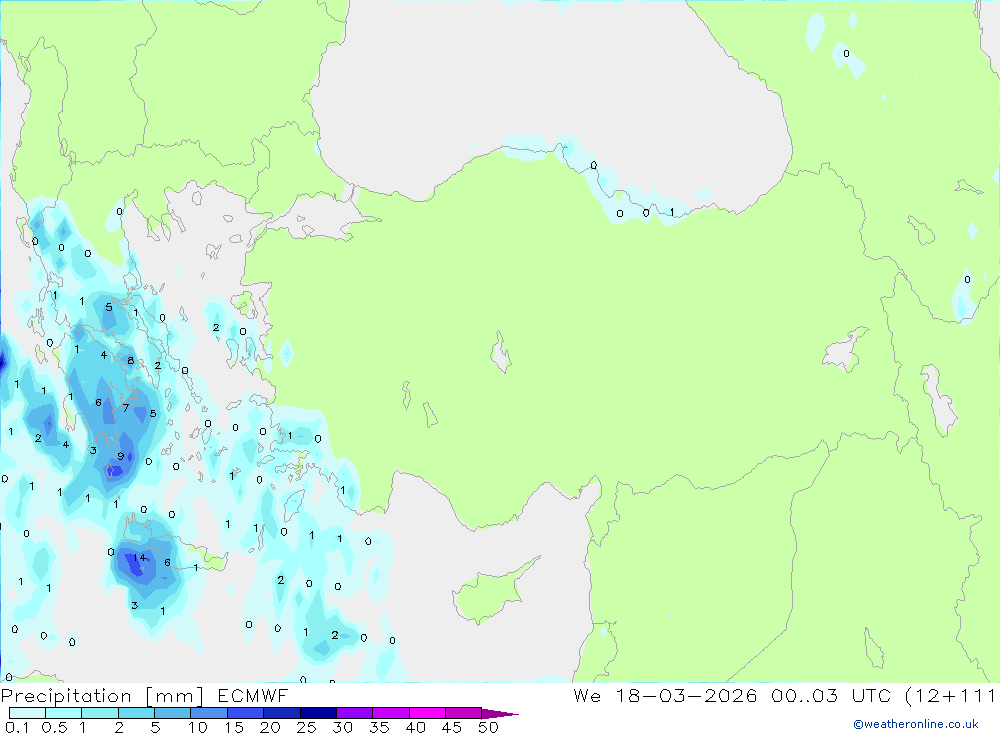Click the '14' precipitation value over Crete
This screenshot has height=733, width=1000.
coord(139,558)
